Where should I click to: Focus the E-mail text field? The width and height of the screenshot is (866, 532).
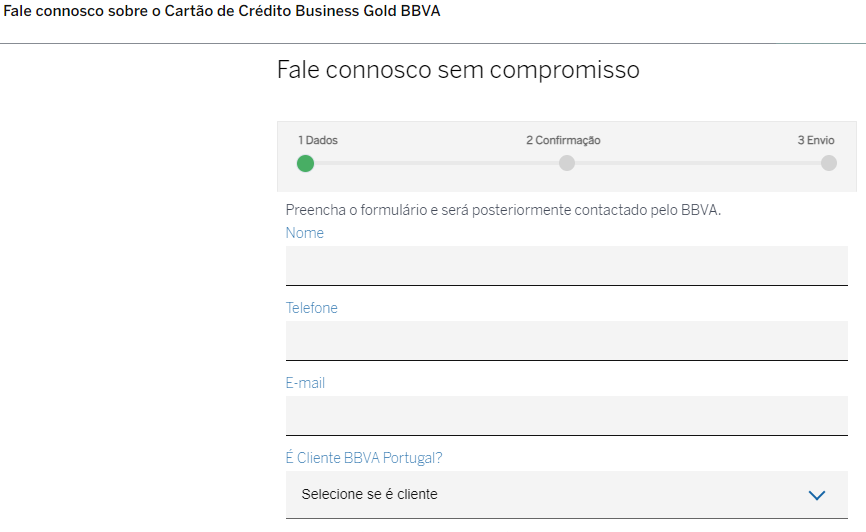[x=566, y=416]
